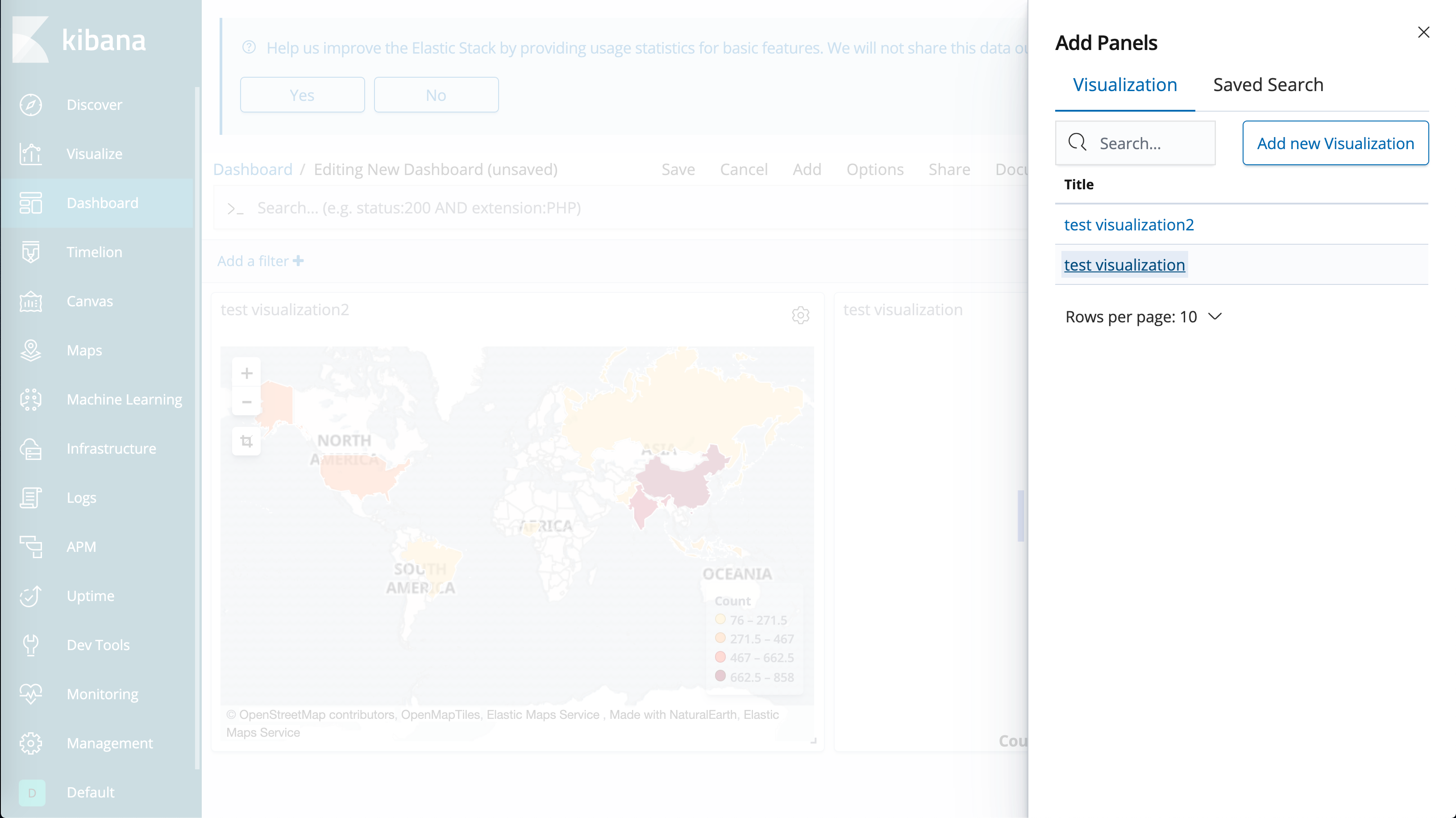Viewport: 1456px width, 818px height.
Task: Click the Timelion sidebar icon
Action: [30, 252]
